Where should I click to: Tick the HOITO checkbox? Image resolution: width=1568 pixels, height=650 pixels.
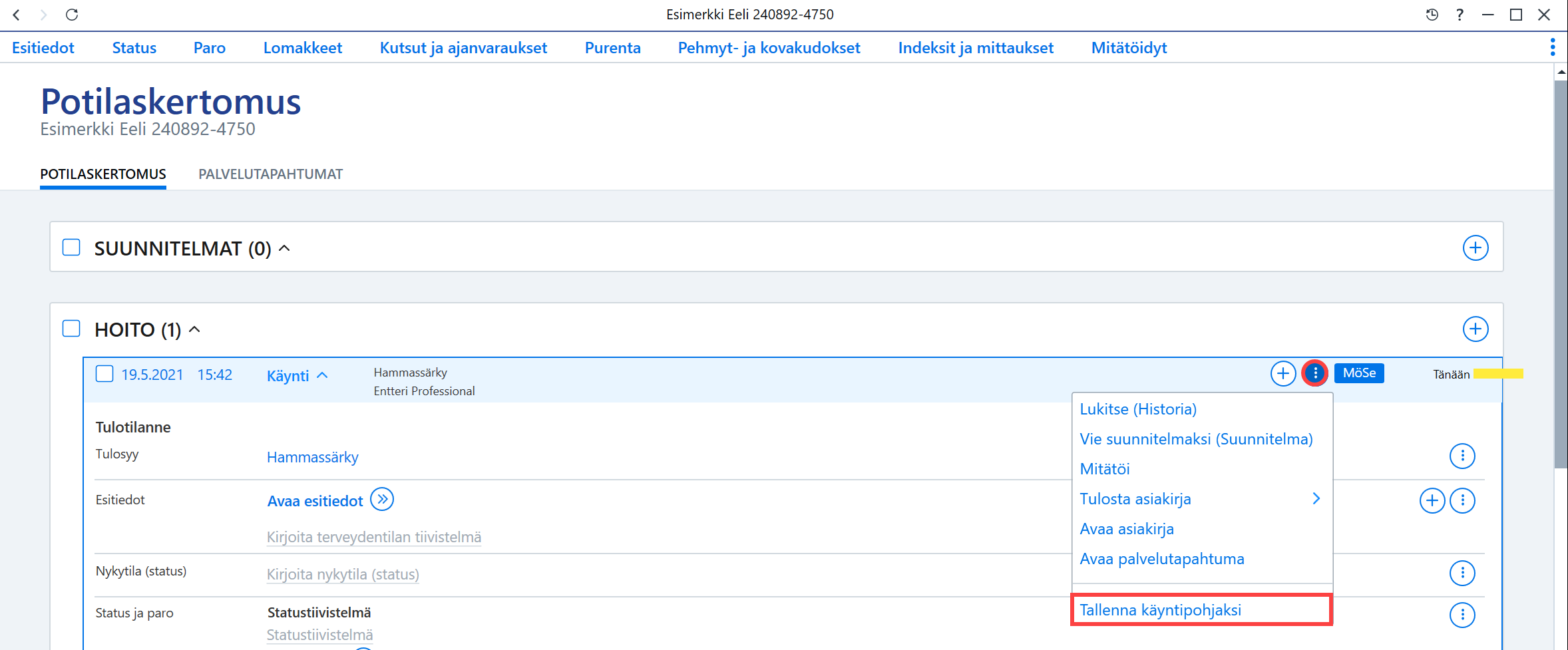click(71, 329)
